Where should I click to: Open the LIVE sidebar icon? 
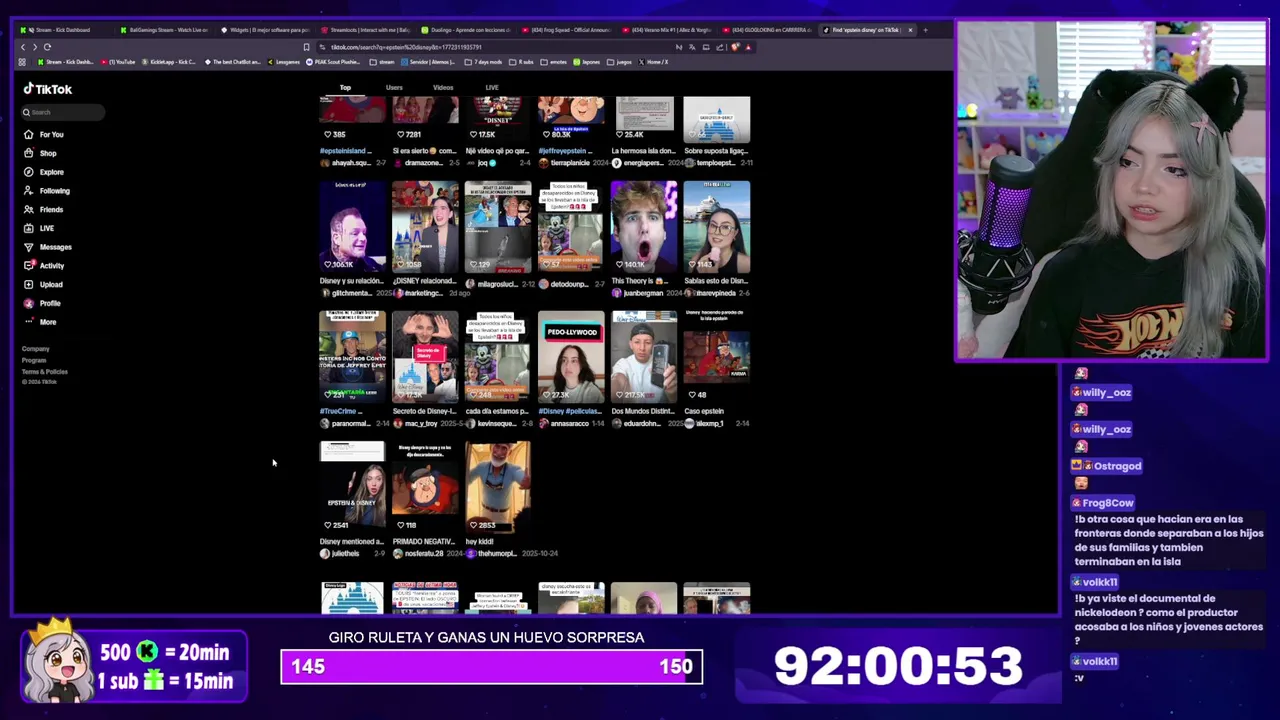click(27, 228)
